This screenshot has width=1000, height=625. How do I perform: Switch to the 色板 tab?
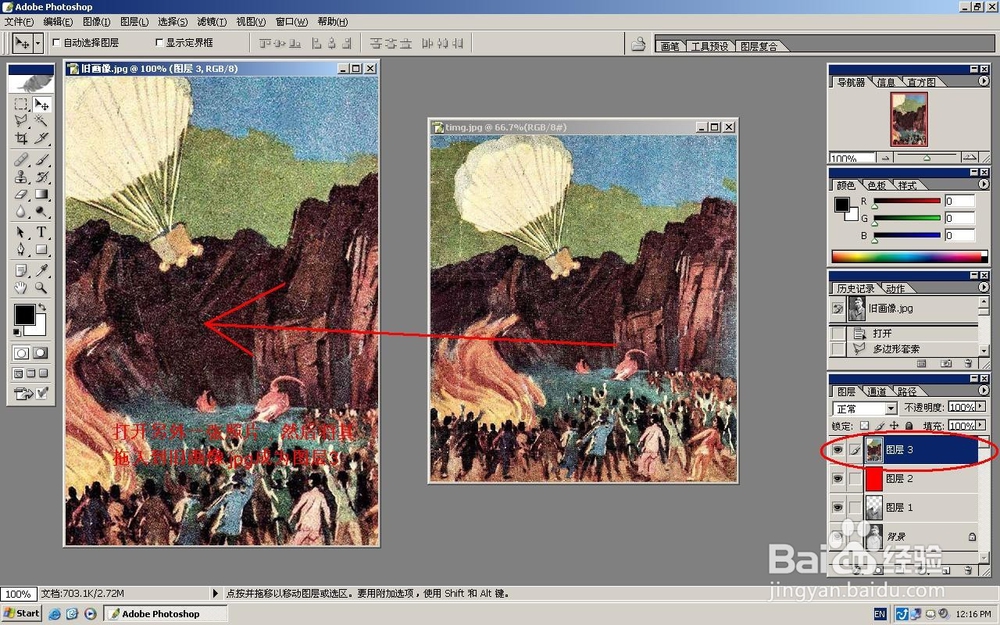[876, 185]
